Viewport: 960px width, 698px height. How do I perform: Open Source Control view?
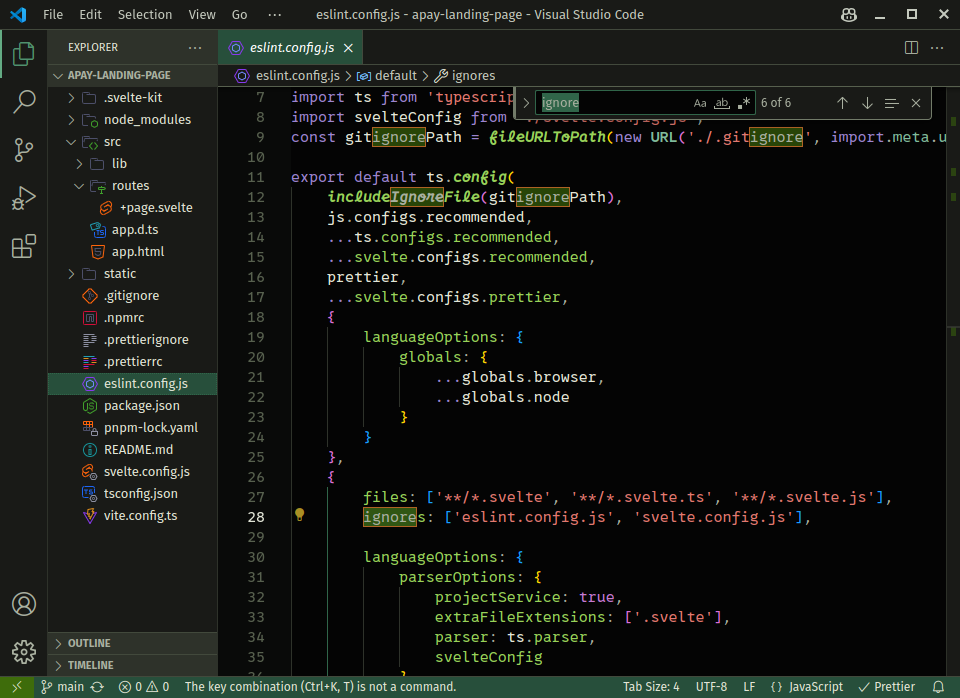click(23, 149)
